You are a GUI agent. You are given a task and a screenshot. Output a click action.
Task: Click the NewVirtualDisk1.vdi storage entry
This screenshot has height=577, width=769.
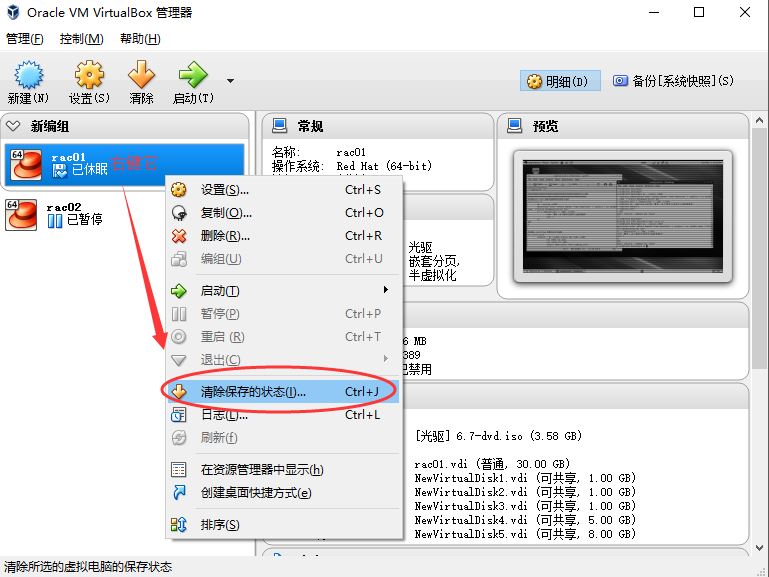tap(525, 478)
